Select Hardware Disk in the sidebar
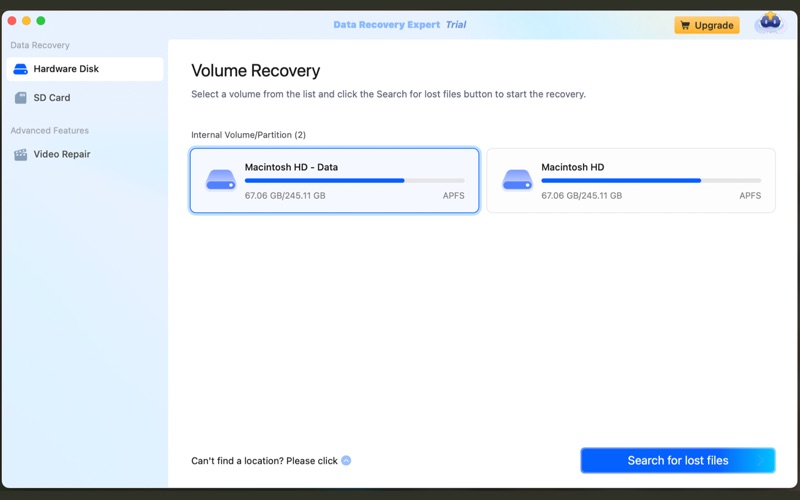This screenshot has height=500, width=800. (x=84, y=69)
